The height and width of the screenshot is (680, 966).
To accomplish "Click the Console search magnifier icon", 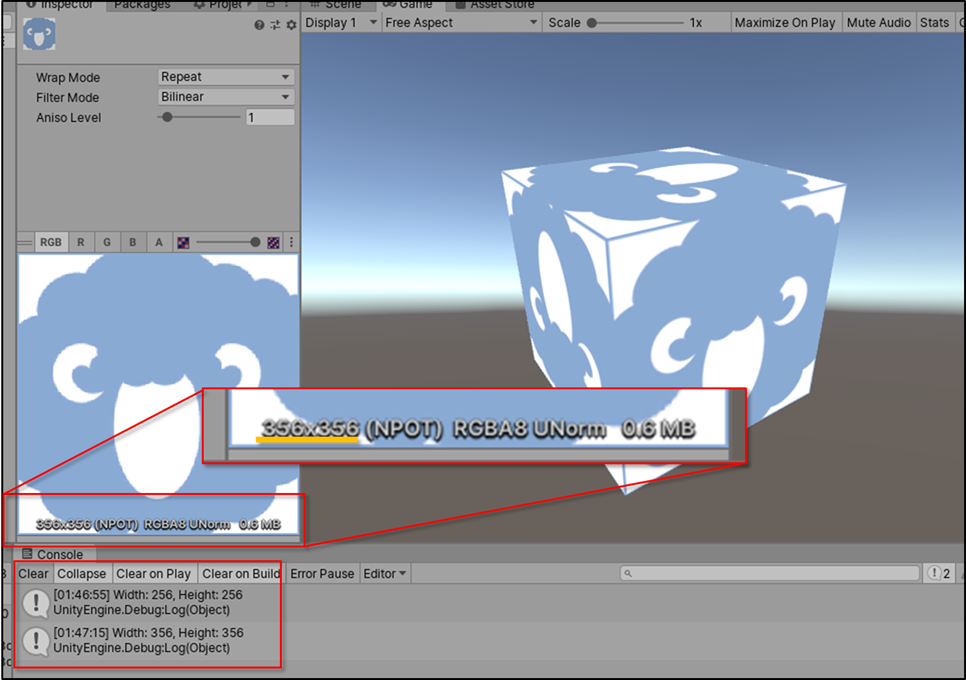I will 628,573.
